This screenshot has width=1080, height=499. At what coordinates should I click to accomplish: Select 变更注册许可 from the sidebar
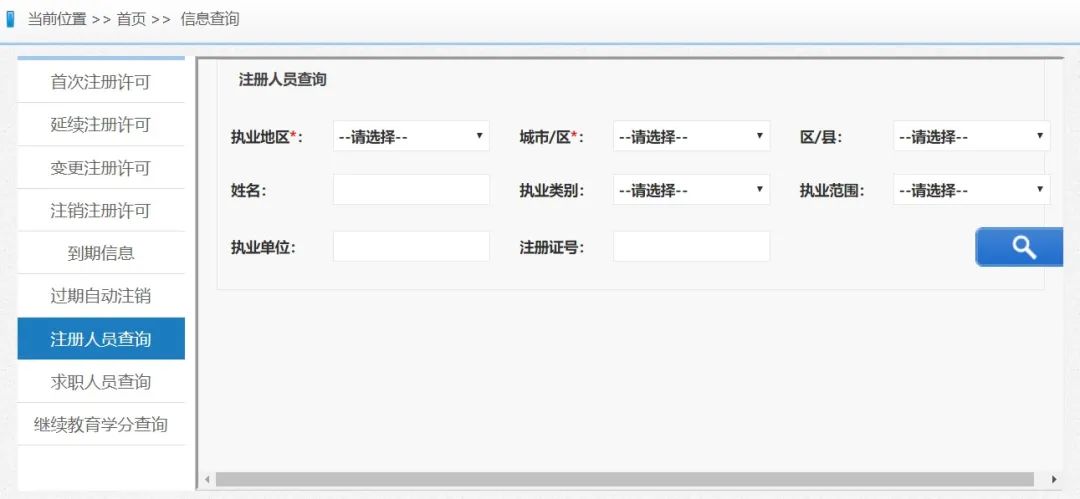(x=101, y=168)
